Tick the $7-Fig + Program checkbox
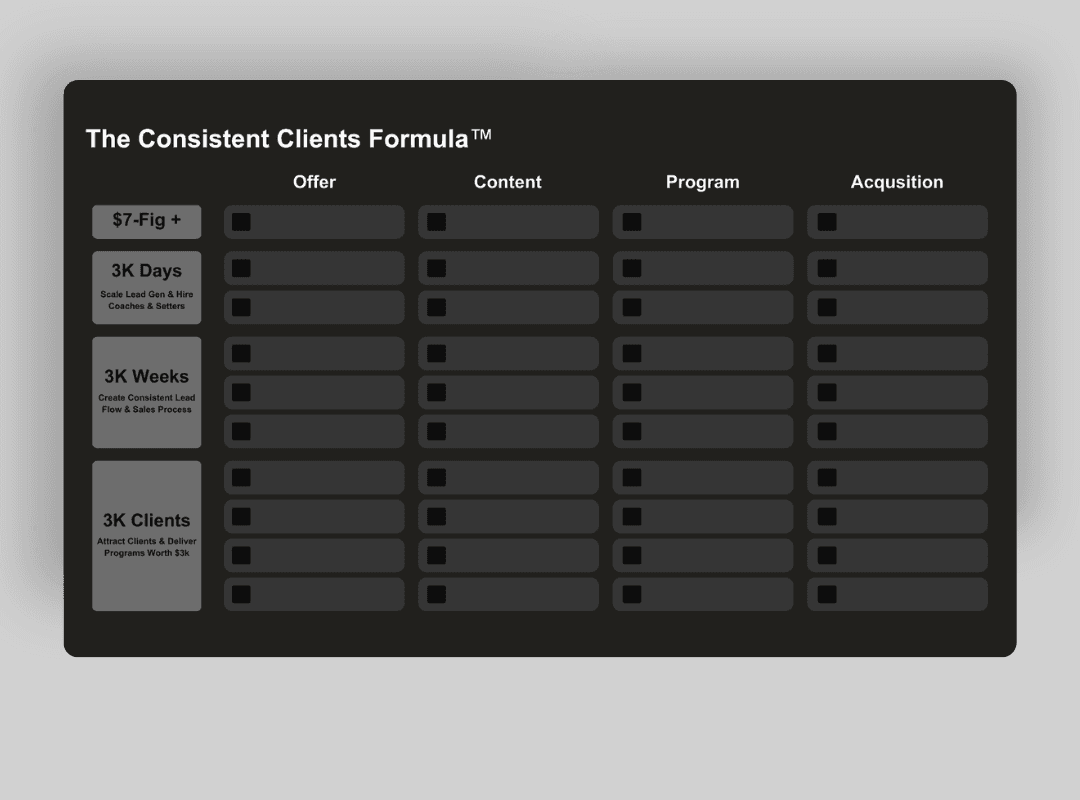 (x=632, y=222)
